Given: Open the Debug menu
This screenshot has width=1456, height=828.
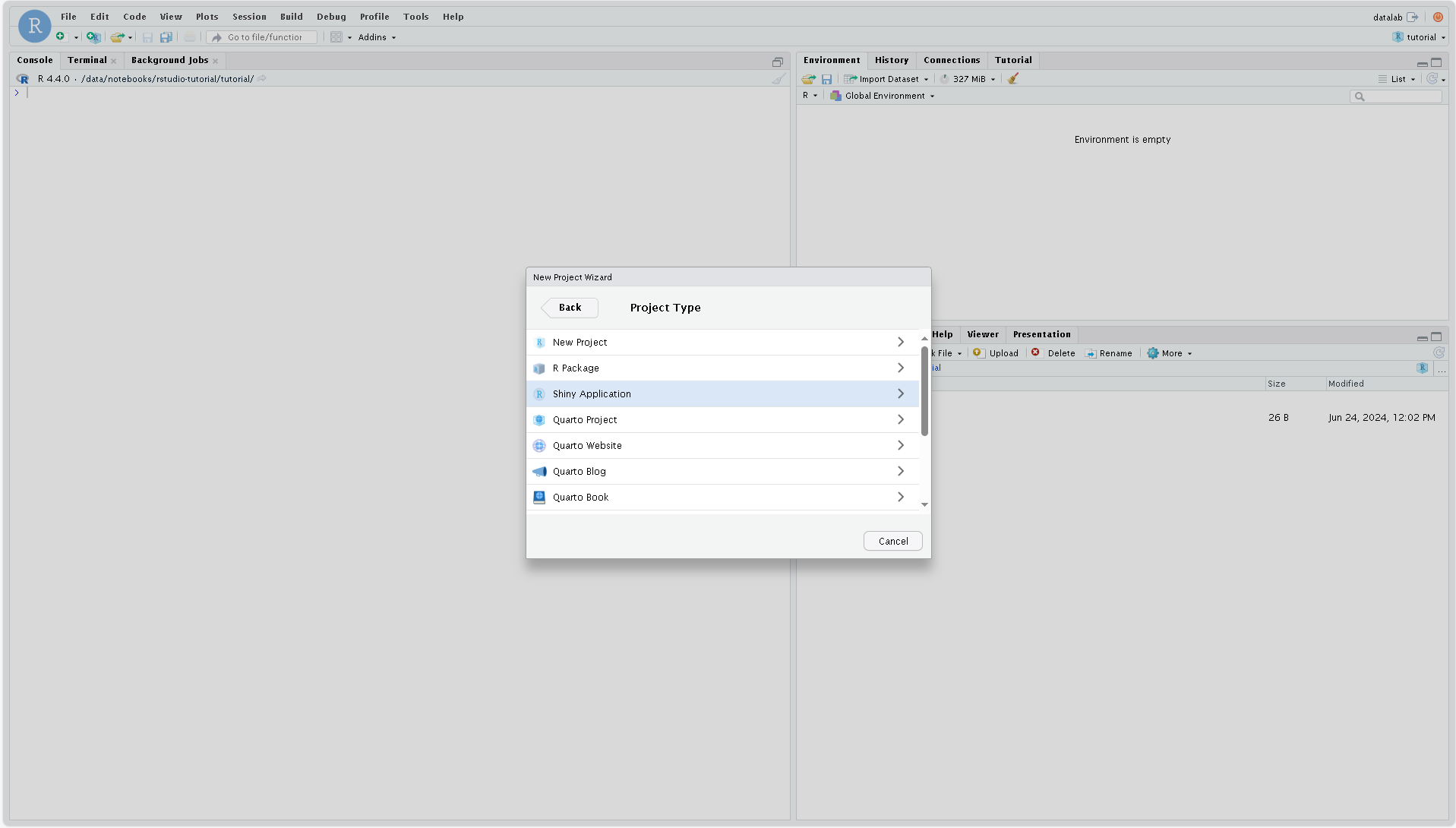Looking at the screenshot, I should point(331,17).
